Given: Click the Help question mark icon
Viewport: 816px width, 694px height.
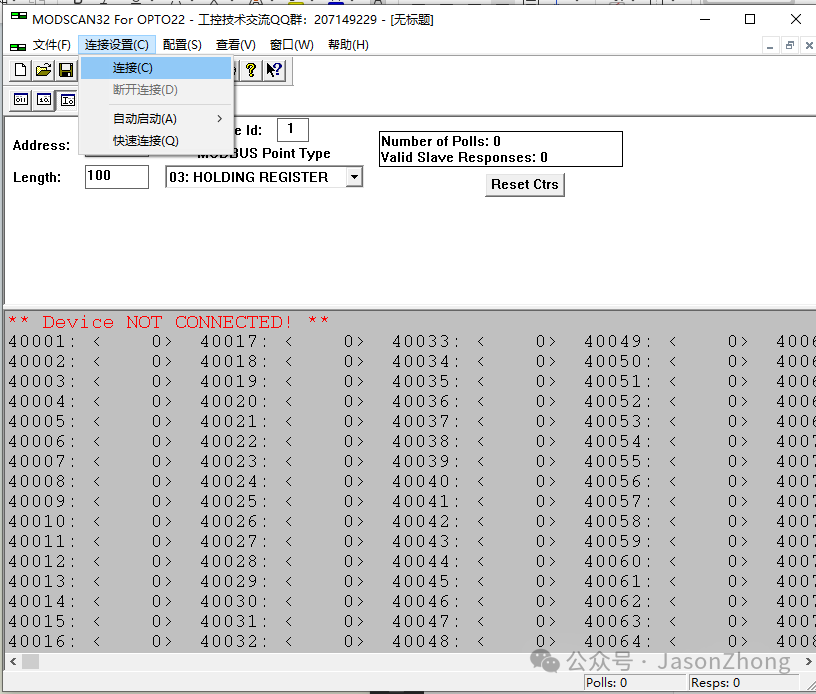Looking at the screenshot, I should tap(250, 70).
